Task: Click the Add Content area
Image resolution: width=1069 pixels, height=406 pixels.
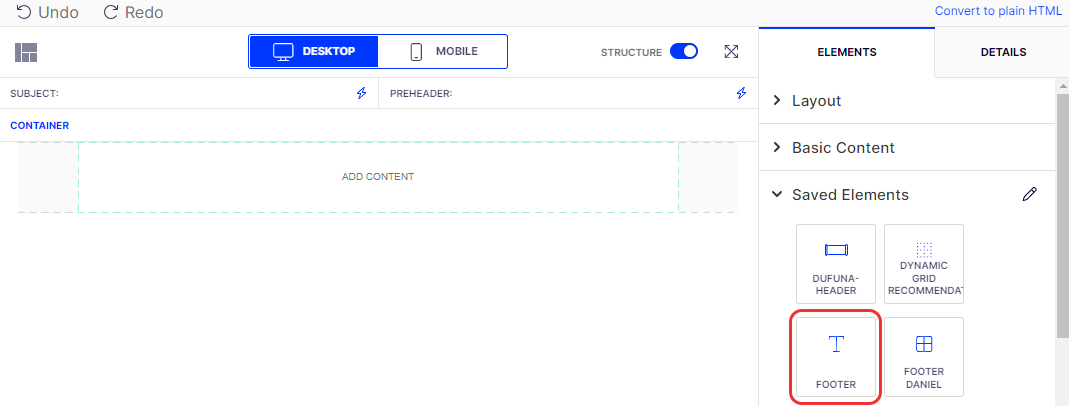Action: click(x=378, y=177)
